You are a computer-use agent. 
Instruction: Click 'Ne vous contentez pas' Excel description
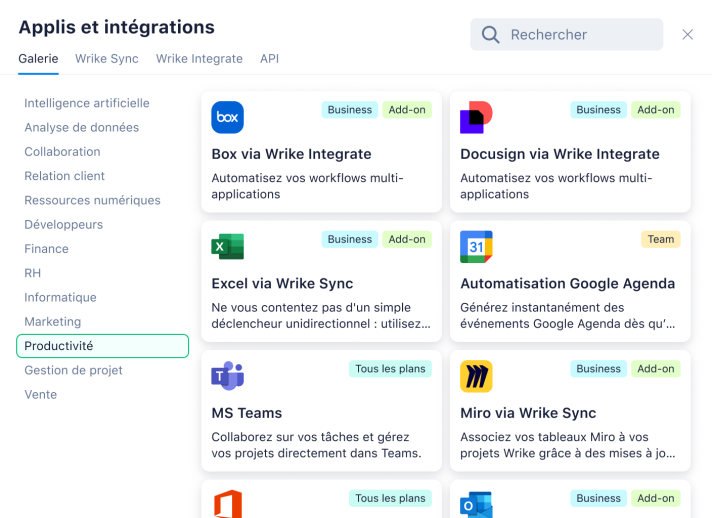click(321, 316)
